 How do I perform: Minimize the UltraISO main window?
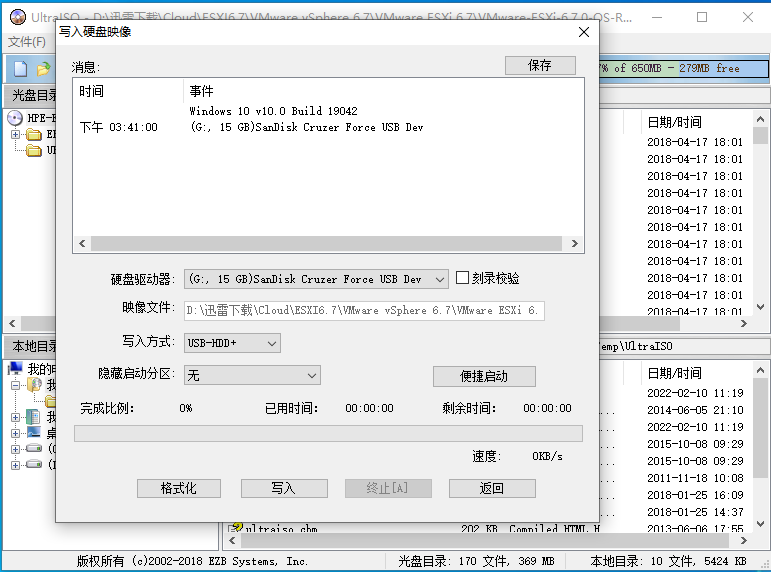coord(657,17)
